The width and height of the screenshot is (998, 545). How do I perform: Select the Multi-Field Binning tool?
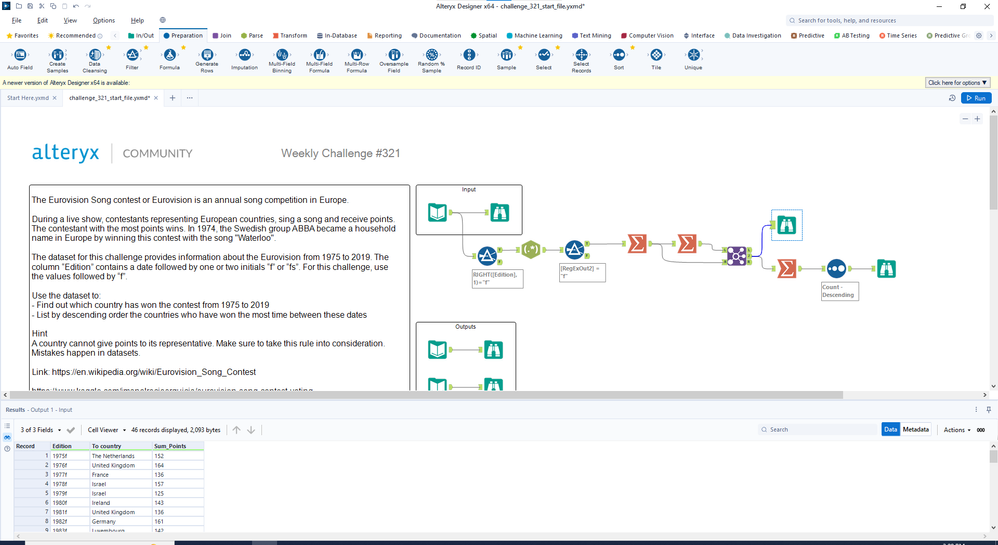282,60
